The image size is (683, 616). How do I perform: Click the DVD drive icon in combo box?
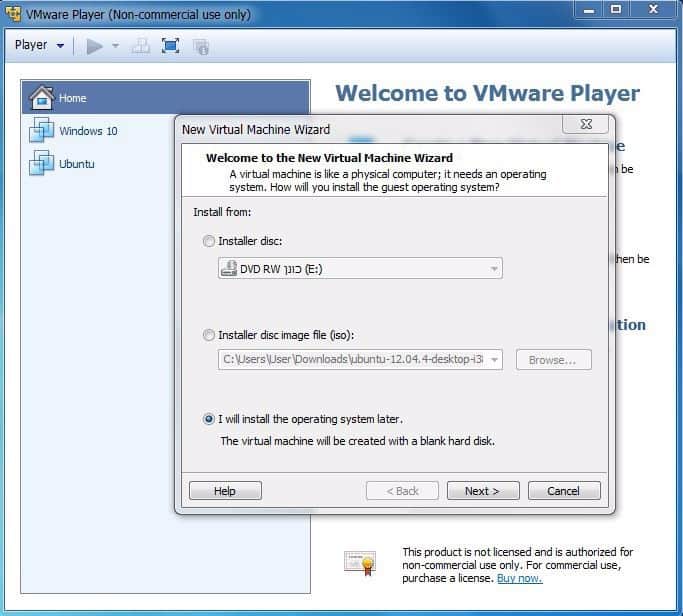[229, 268]
